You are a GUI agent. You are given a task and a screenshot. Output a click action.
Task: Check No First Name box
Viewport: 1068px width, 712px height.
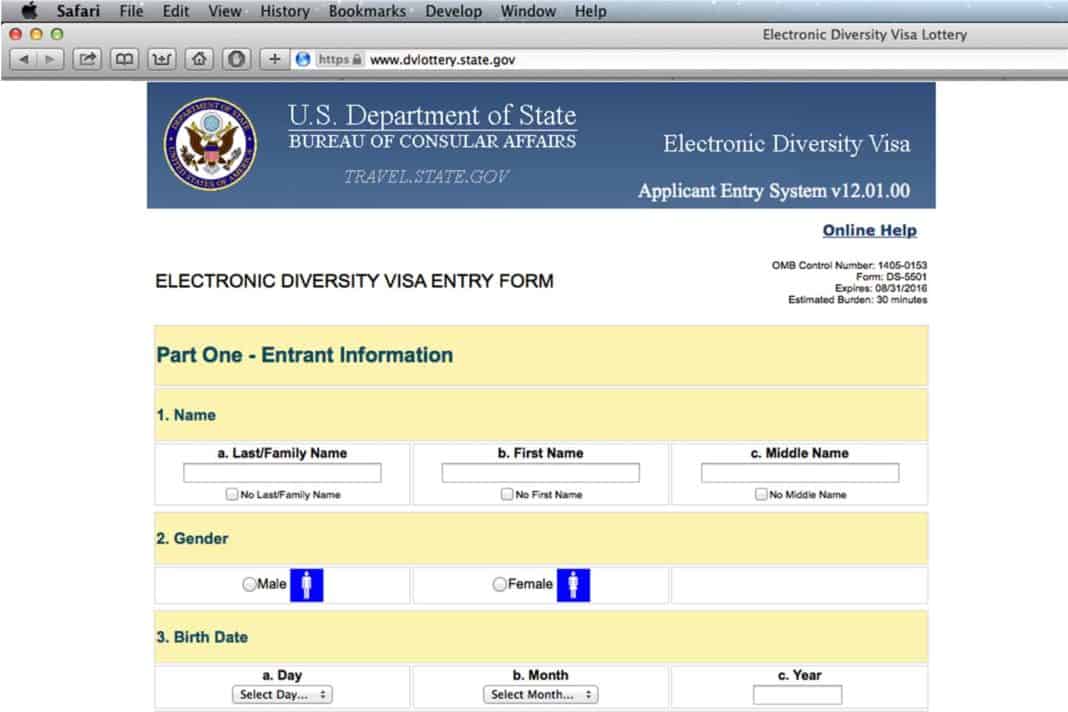tap(506, 494)
